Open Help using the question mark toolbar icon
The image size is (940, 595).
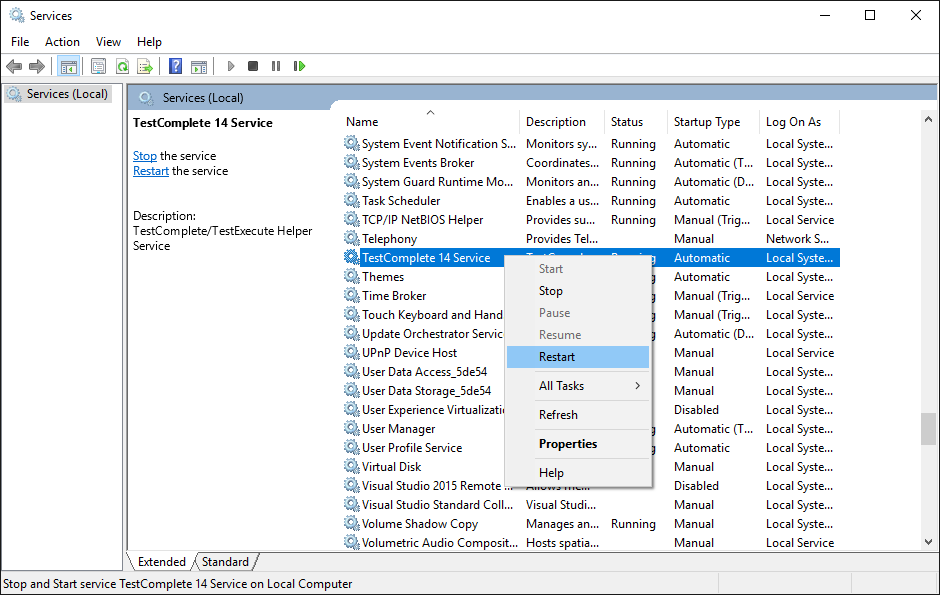(x=175, y=66)
